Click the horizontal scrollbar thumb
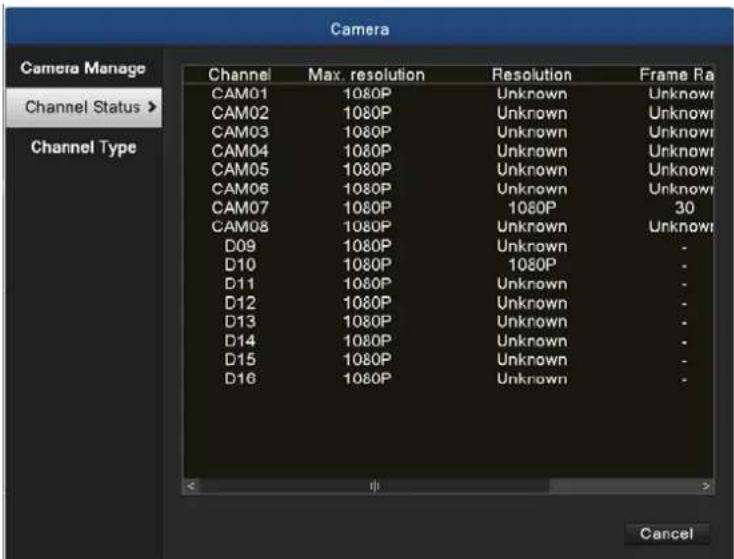The width and height of the screenshot is (734, 559). [374, 486]
